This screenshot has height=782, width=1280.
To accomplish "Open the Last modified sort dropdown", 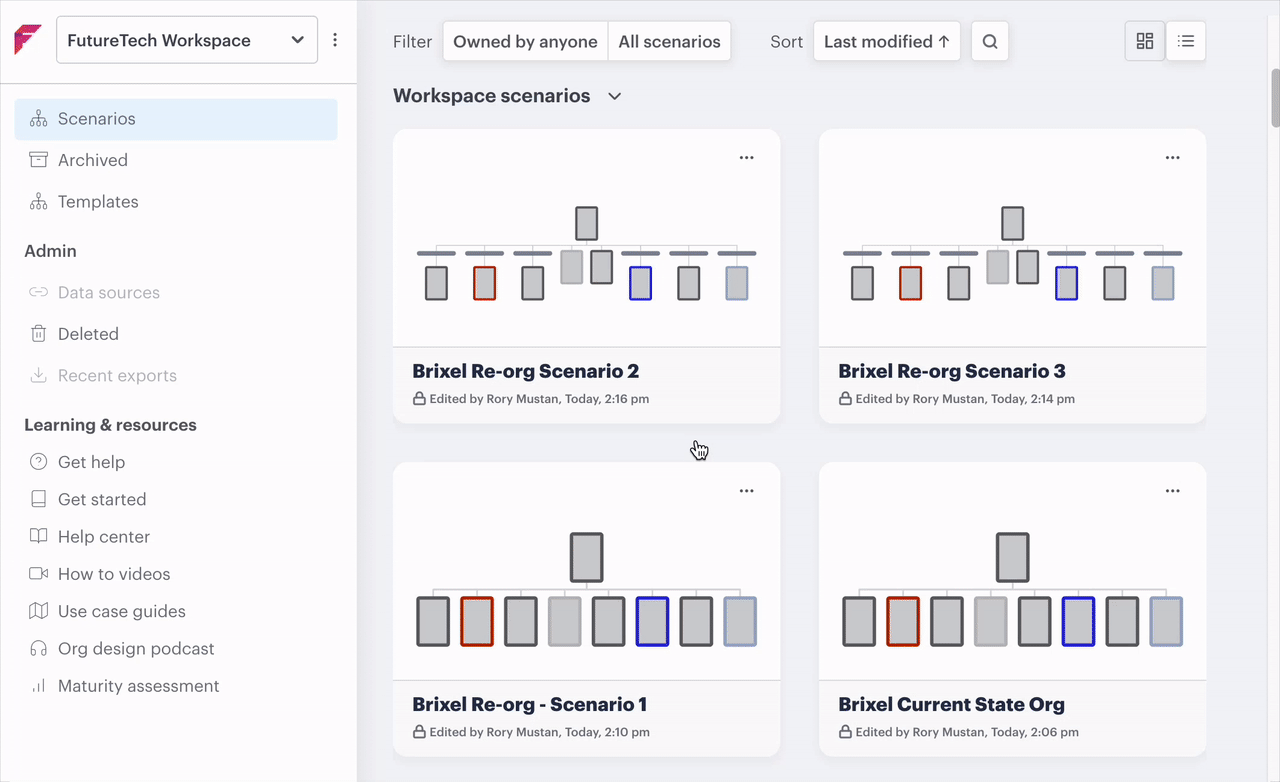I will tap(886, 42).
